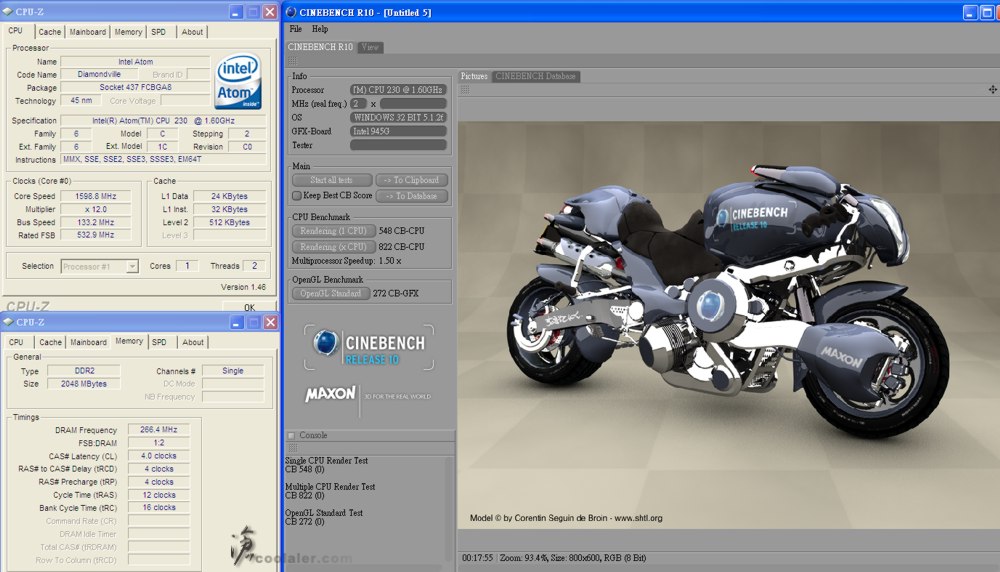This screenshot has height=572, width=1000.
Task: Click OK in the top CPU-Z window
Action: point(249,307)
